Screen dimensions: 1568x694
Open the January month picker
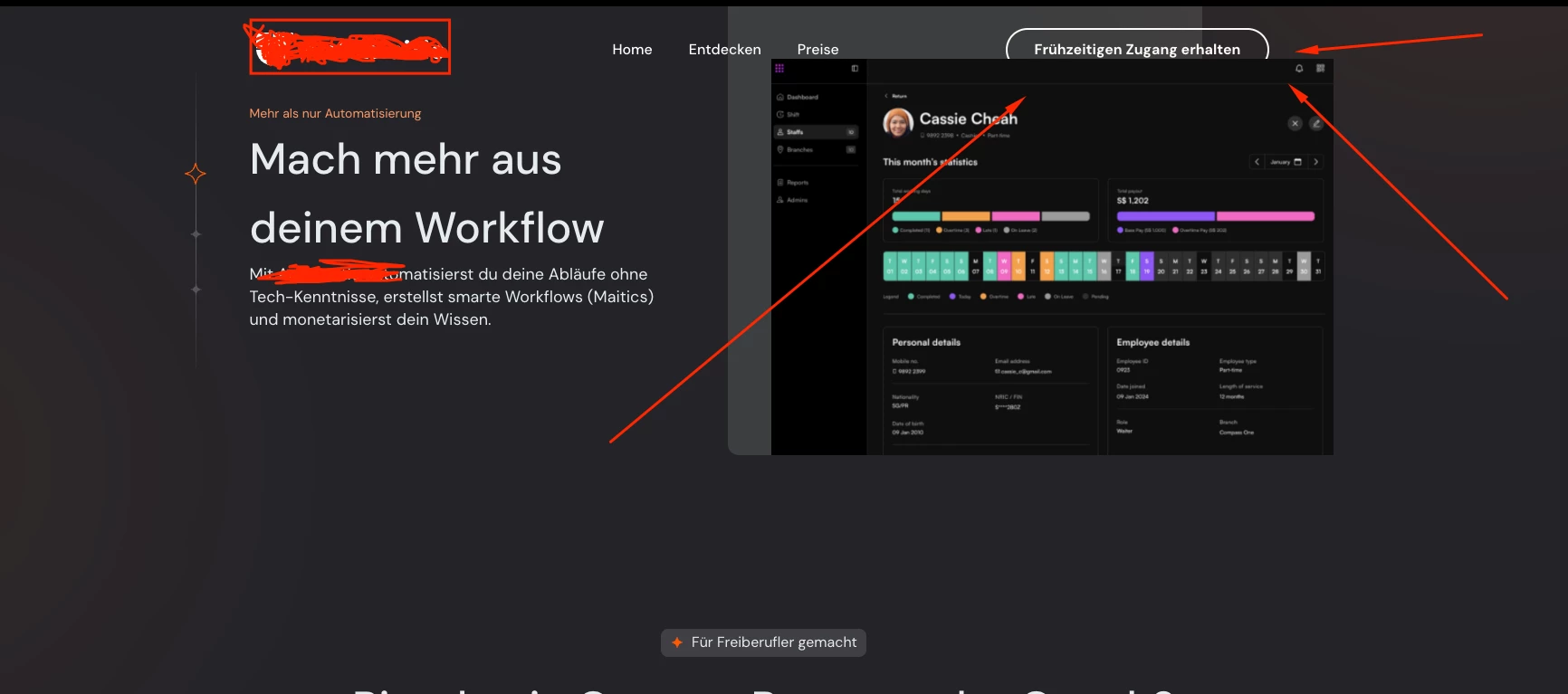coord(1286,162)
